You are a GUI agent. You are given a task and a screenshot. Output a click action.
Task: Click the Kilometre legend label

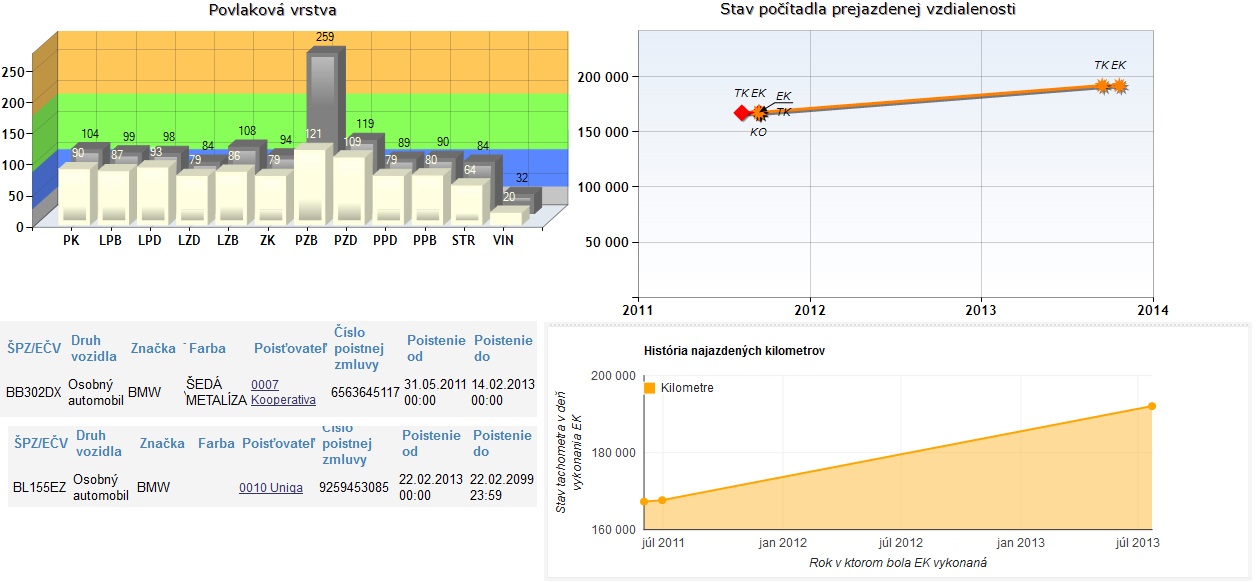coord(687,388)
